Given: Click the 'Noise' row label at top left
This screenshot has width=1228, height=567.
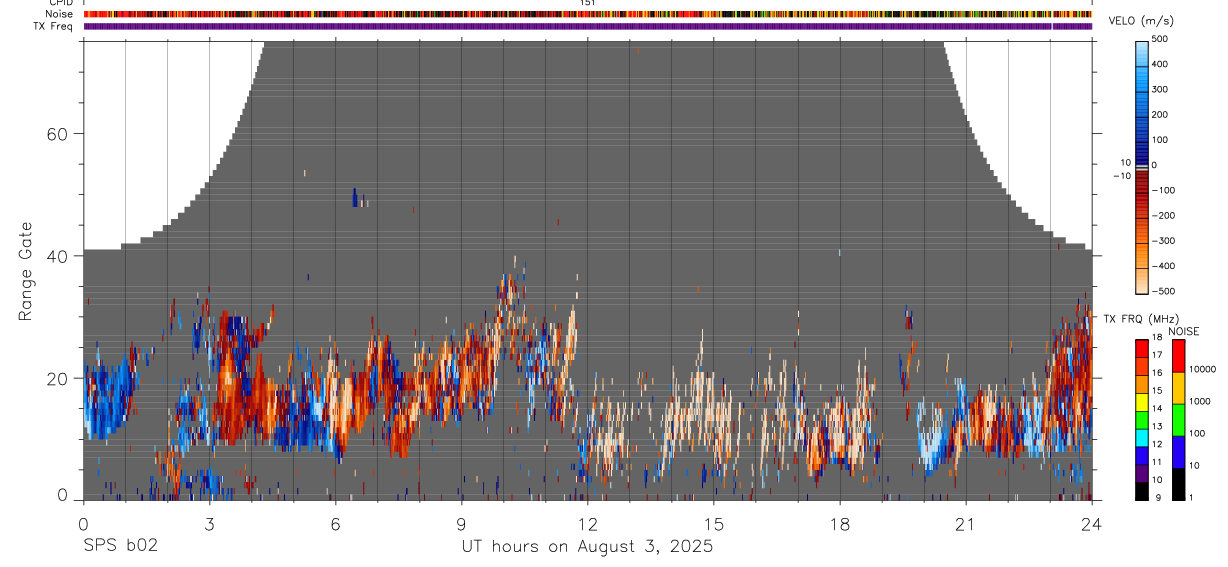Looking at the screenshot, I should 60,14.
